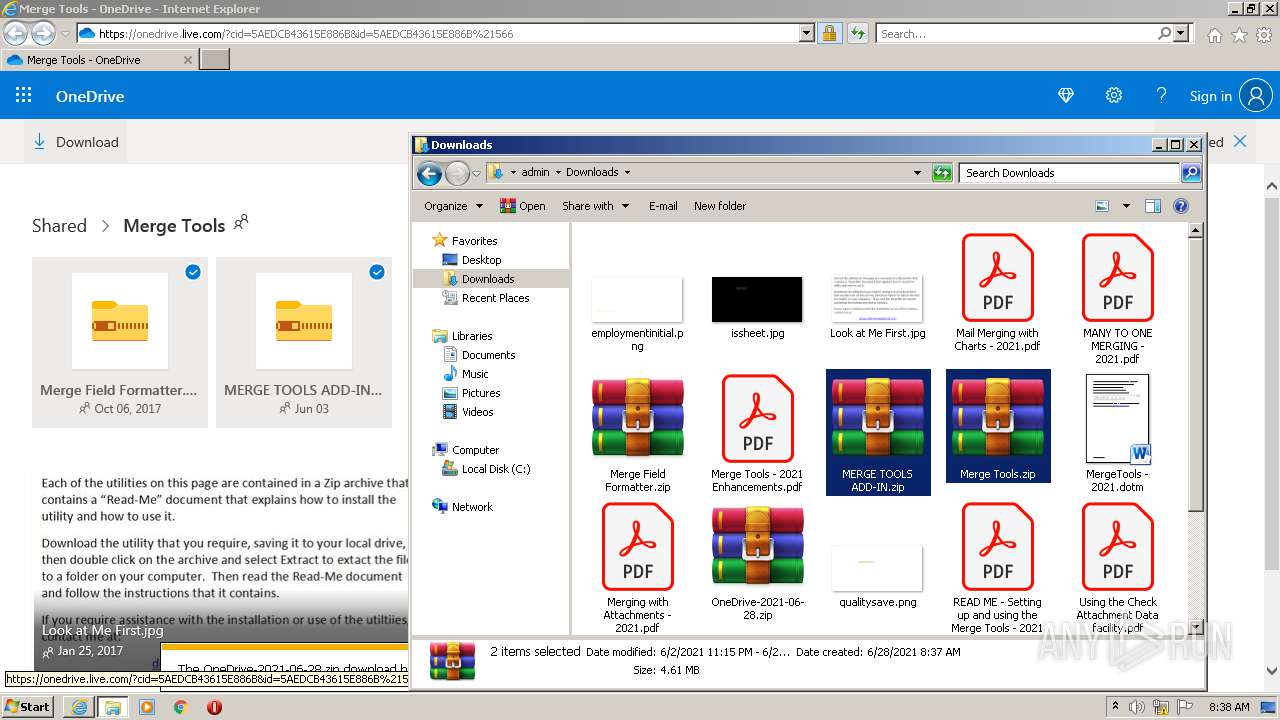Click the Sign in account avatar
The height and width of the screenshot is (720, 1280).
click(x=1255, y=96)
